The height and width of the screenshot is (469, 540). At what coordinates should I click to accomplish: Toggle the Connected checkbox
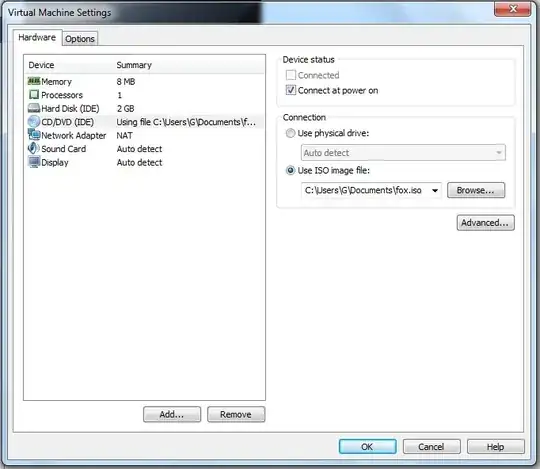(x=291, y=75)
